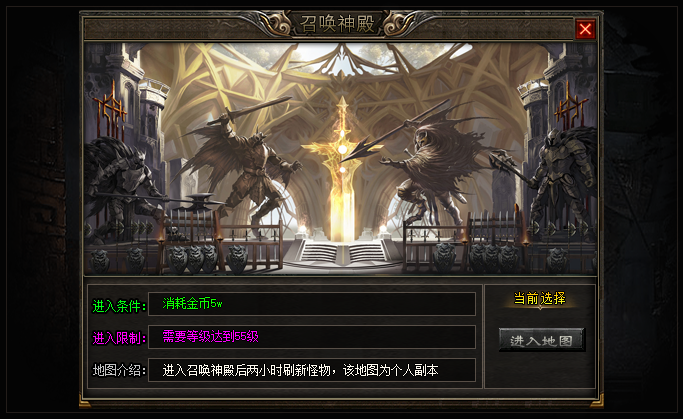The width and height of the screenshot is (683, 419).
Task: Click the 地图介绍 label
Action: [119, 370]
